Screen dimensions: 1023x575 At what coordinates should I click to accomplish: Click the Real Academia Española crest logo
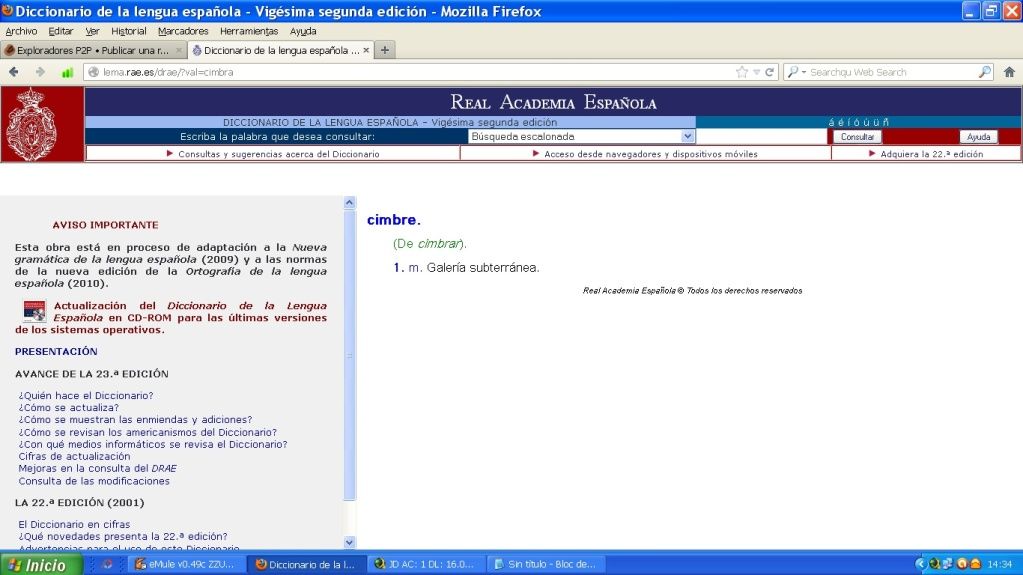(31, 125)
